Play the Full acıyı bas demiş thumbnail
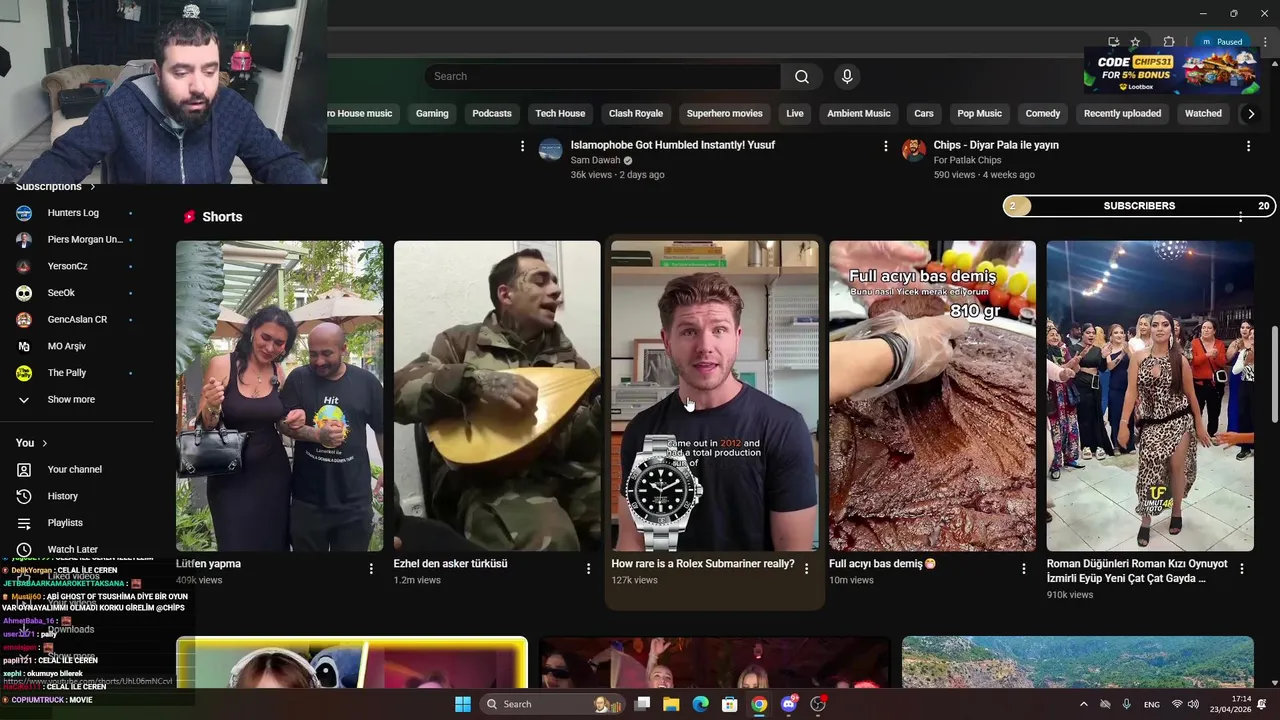 point(932,396)
